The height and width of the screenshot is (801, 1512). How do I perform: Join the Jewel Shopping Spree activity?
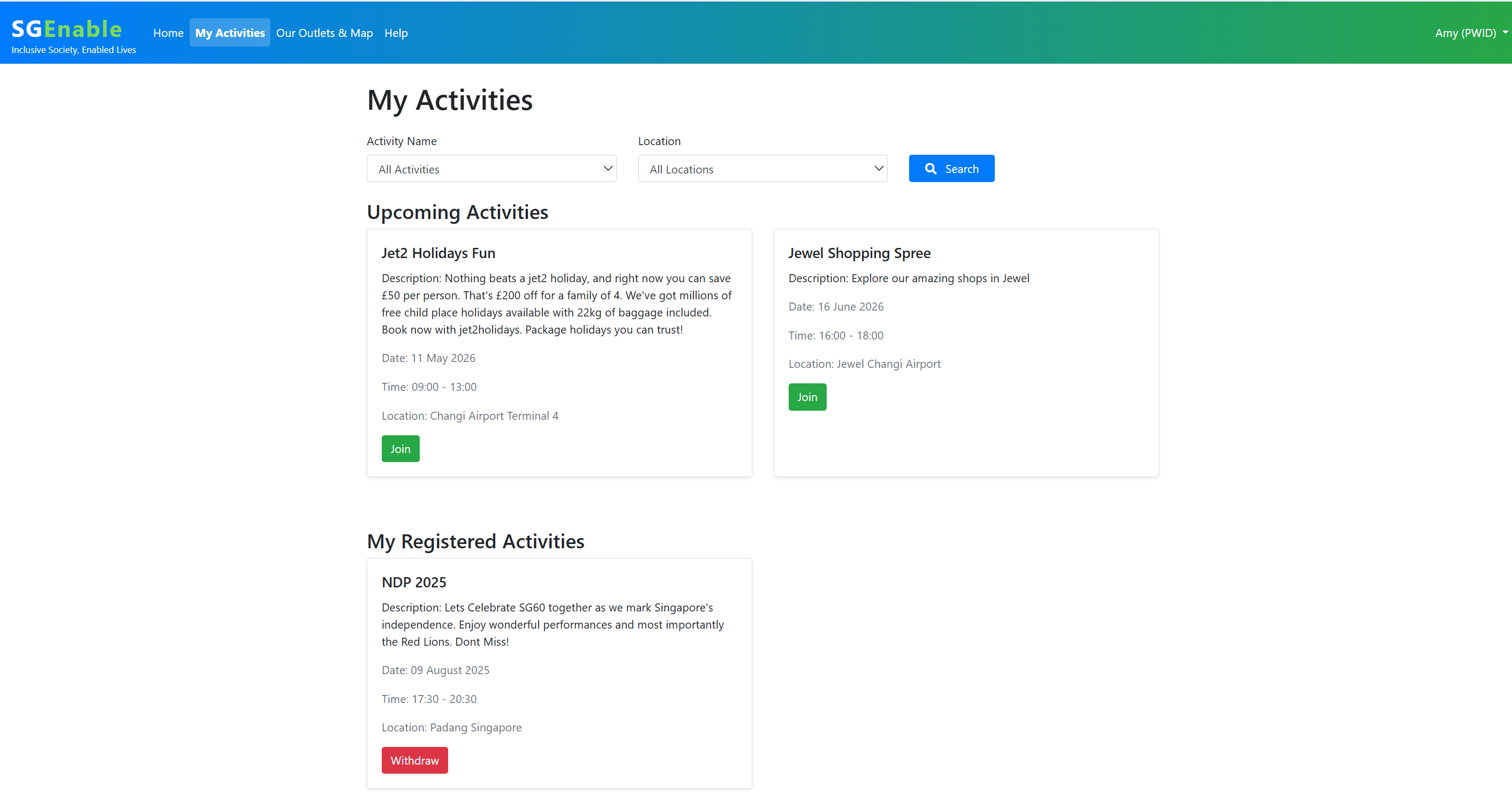806,397
